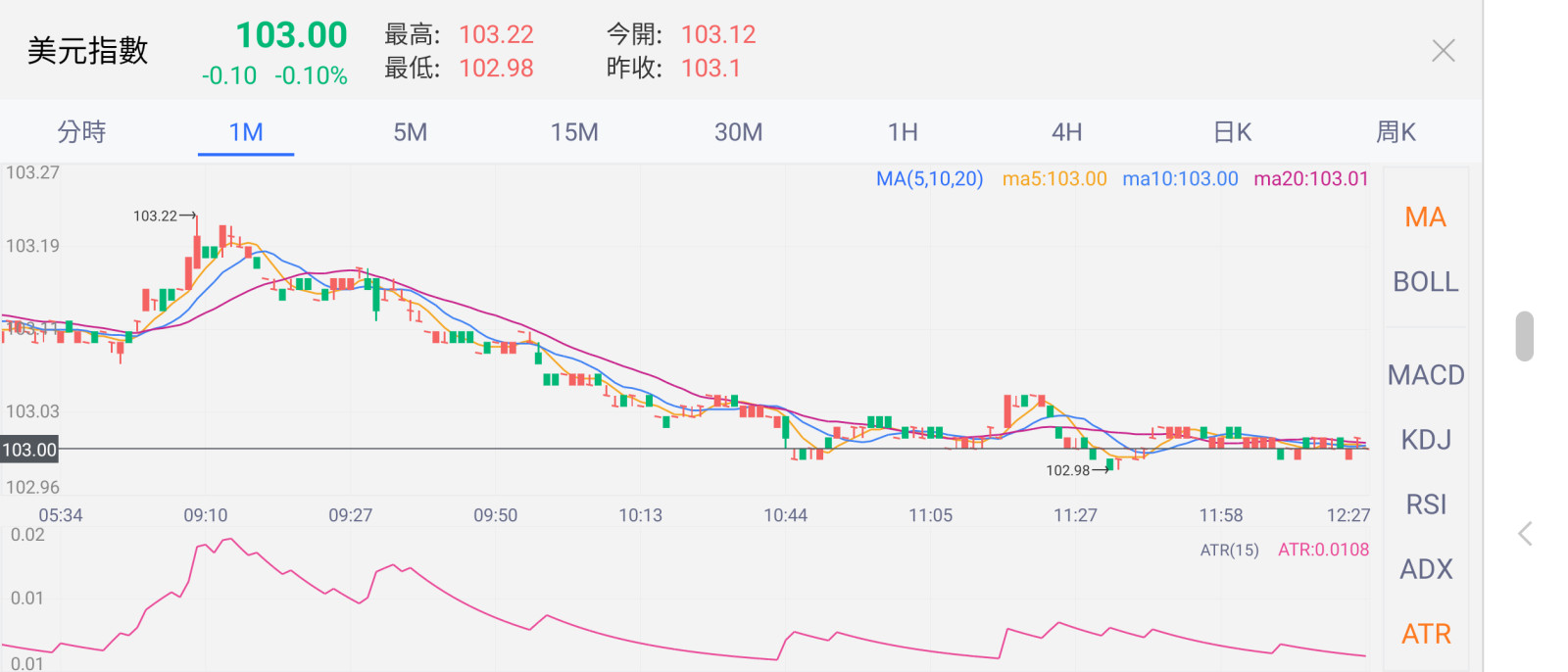Enable the MA overlay indicator
This screenshot has width=1568, height=672.
(x=1426, y=217)
